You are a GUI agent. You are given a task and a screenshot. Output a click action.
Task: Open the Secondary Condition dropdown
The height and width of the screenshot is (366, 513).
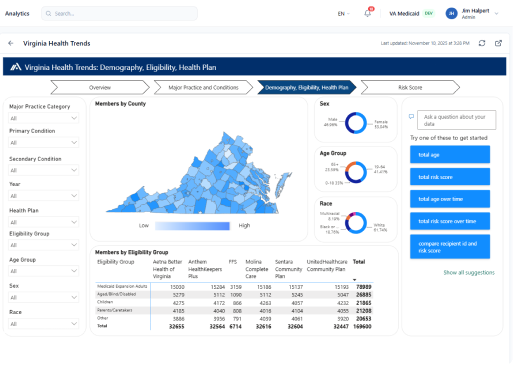click(43, 170)
